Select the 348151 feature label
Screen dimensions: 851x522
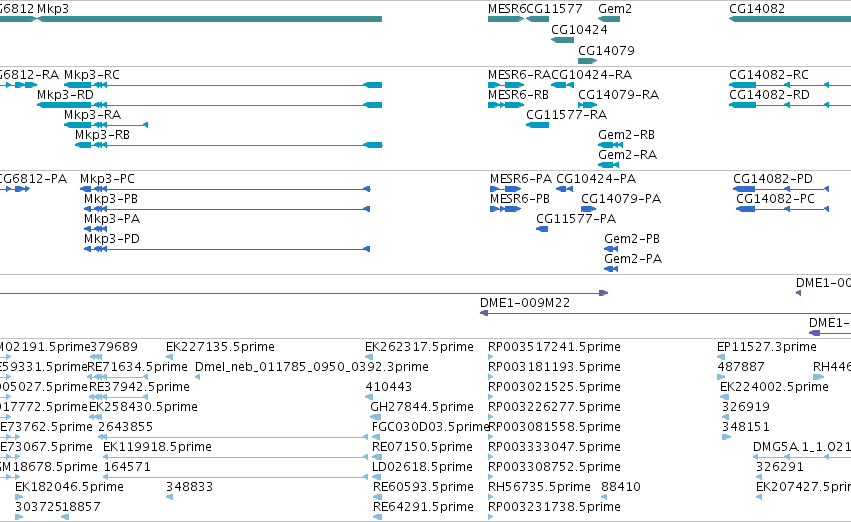click(x=746, y=428)
